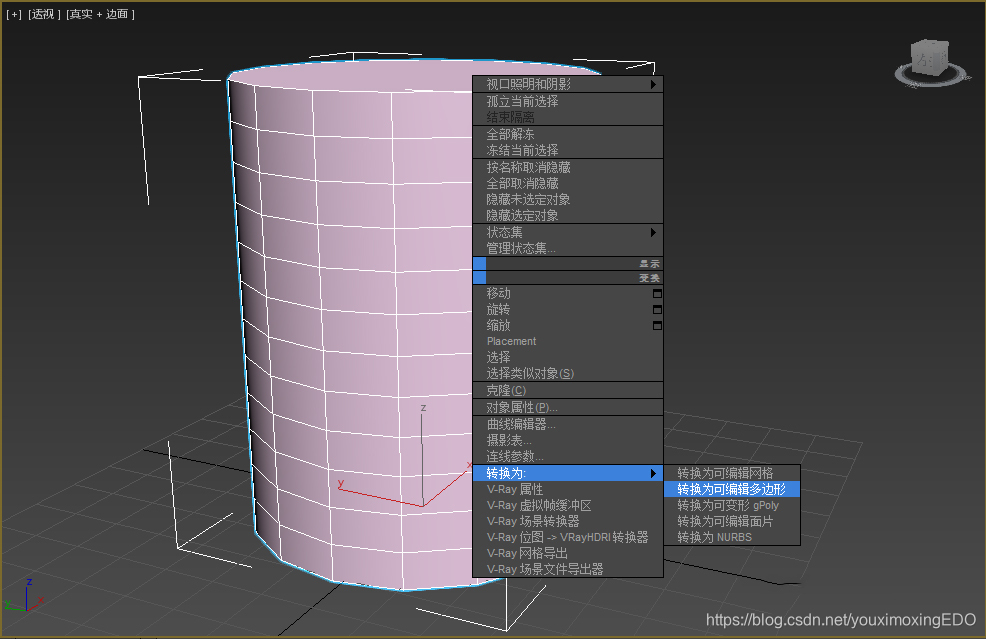The width and height of the screenshot is (986, 639).
Task: Select 隐藏未选定对象 entry
Action: coord(568,199)
